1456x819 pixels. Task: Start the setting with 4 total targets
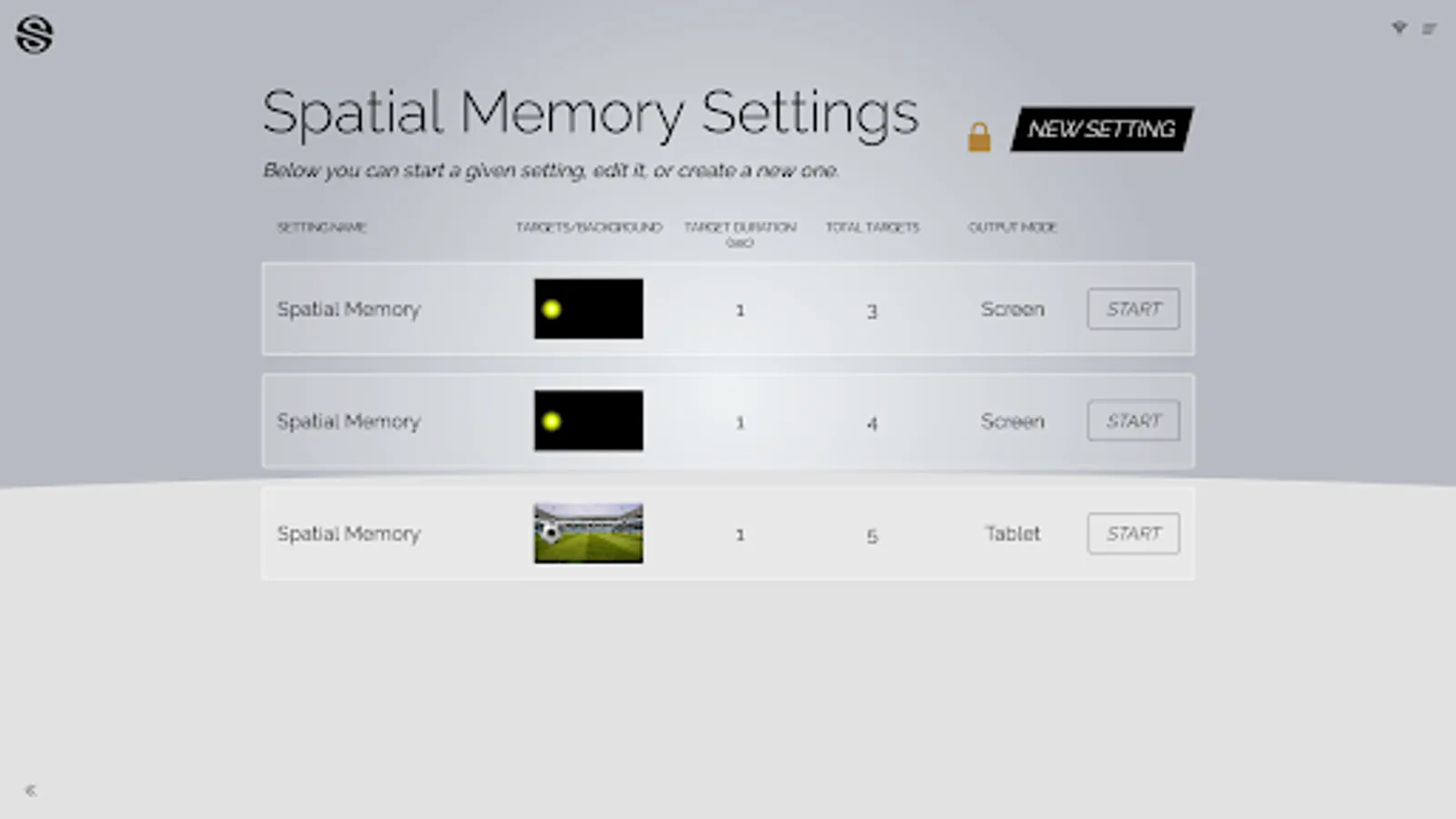pyautogui.click(x=1134, y=421)
